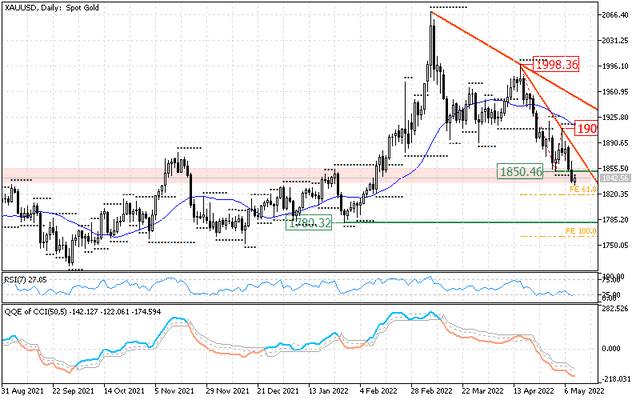Click the 1998.36 red price label
Viewport: 640px width, 400px height.
pyautogui.click(x=556, y=65)
